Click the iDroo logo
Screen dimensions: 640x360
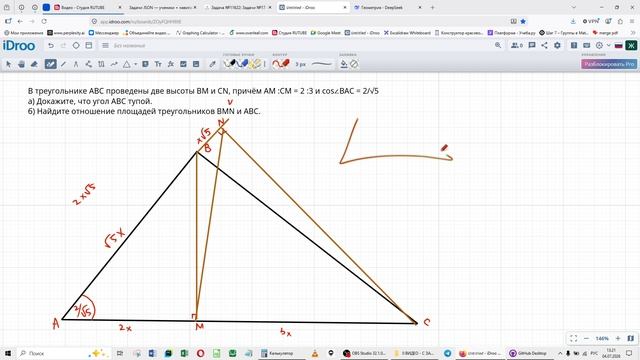point(19,46)
